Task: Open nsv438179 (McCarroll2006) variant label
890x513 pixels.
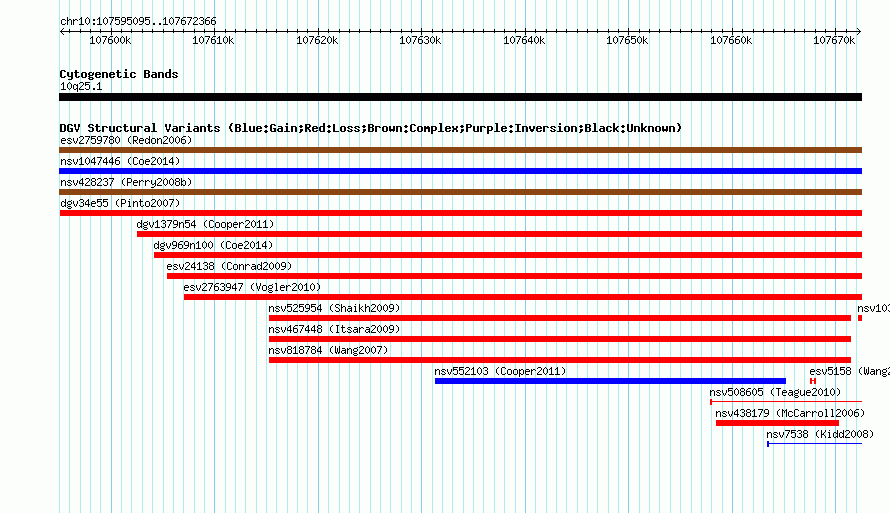Action: [790, 413]
